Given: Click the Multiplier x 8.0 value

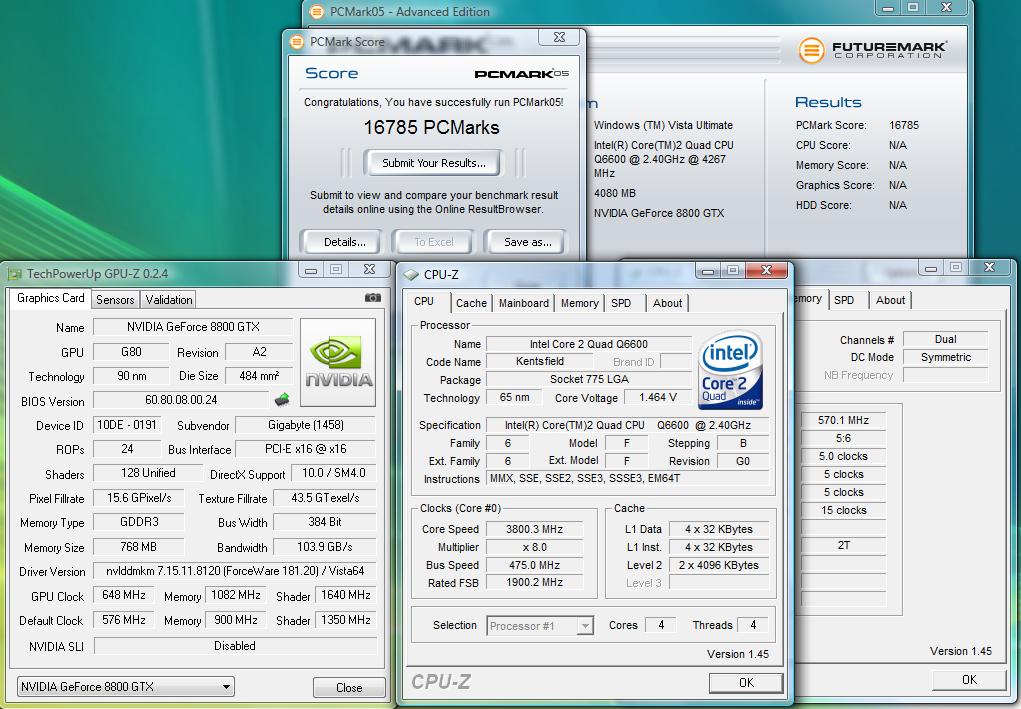Looking at the screenshot, I should pos(535,547).
